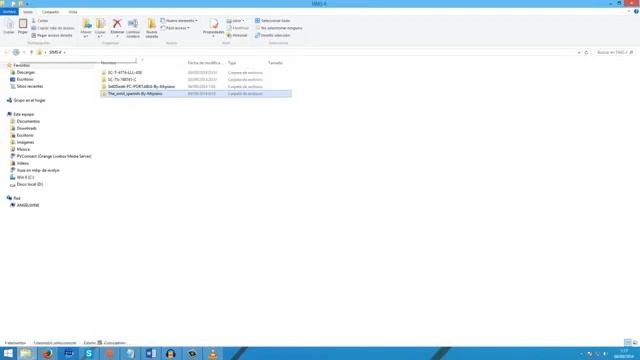Click No seleccionar ninguno

pos(279,28)
